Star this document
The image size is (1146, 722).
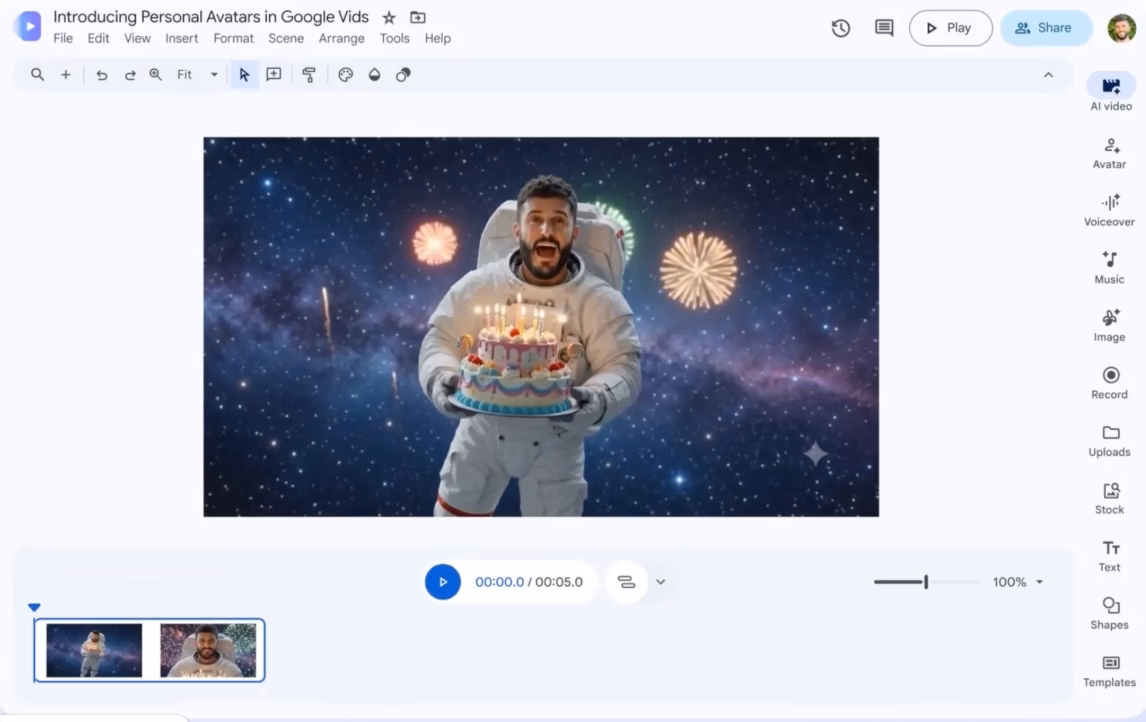389,18
